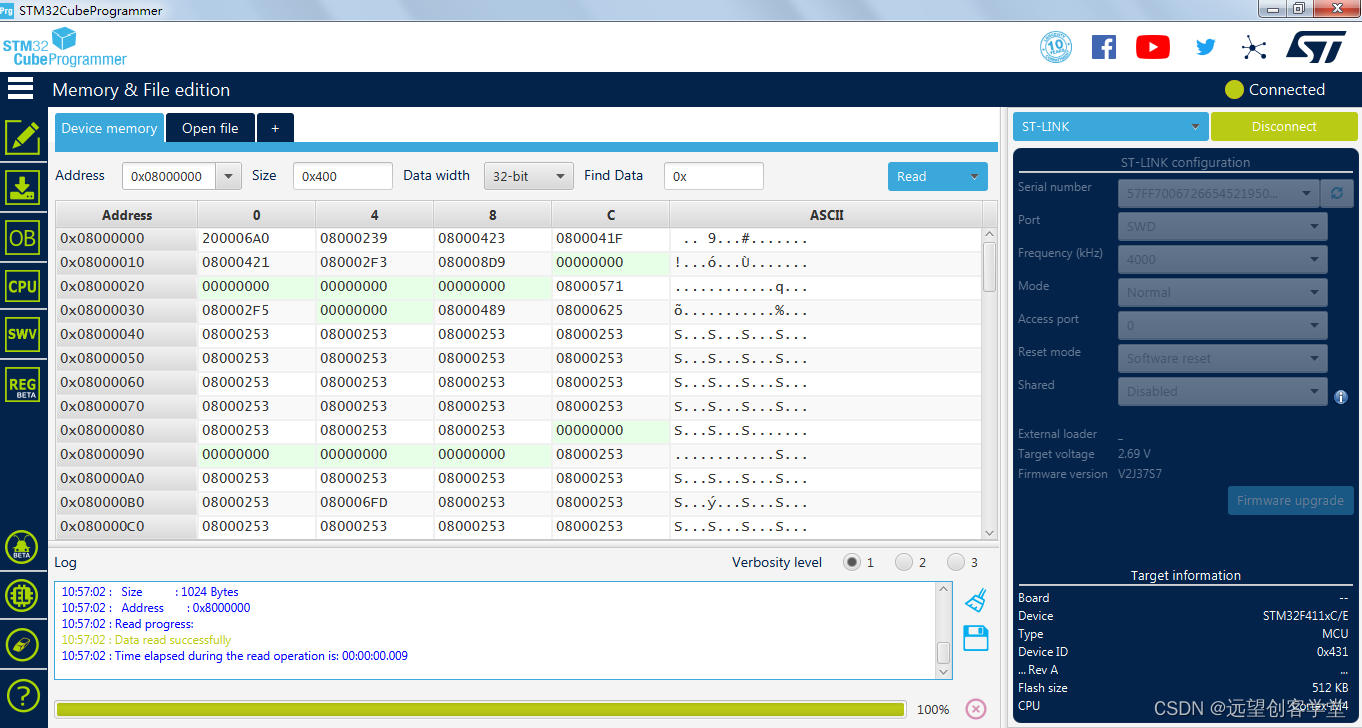Open the beta bug icon in sidebar

pyautogui.click(x=22, y=547)
